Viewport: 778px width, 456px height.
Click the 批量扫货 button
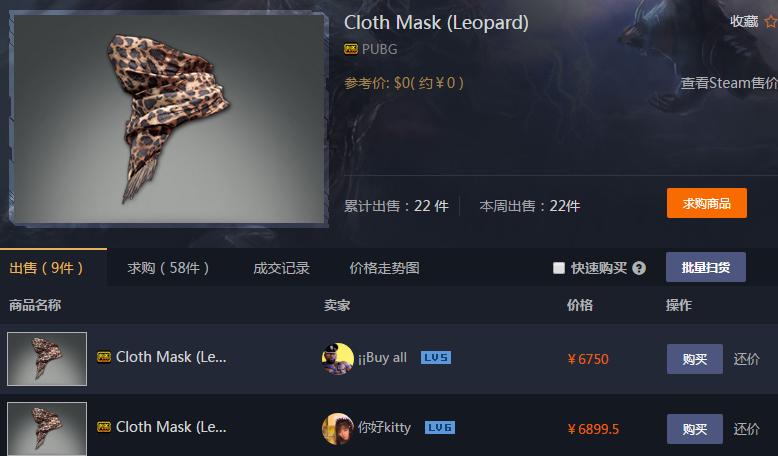(x=706, y=267)
